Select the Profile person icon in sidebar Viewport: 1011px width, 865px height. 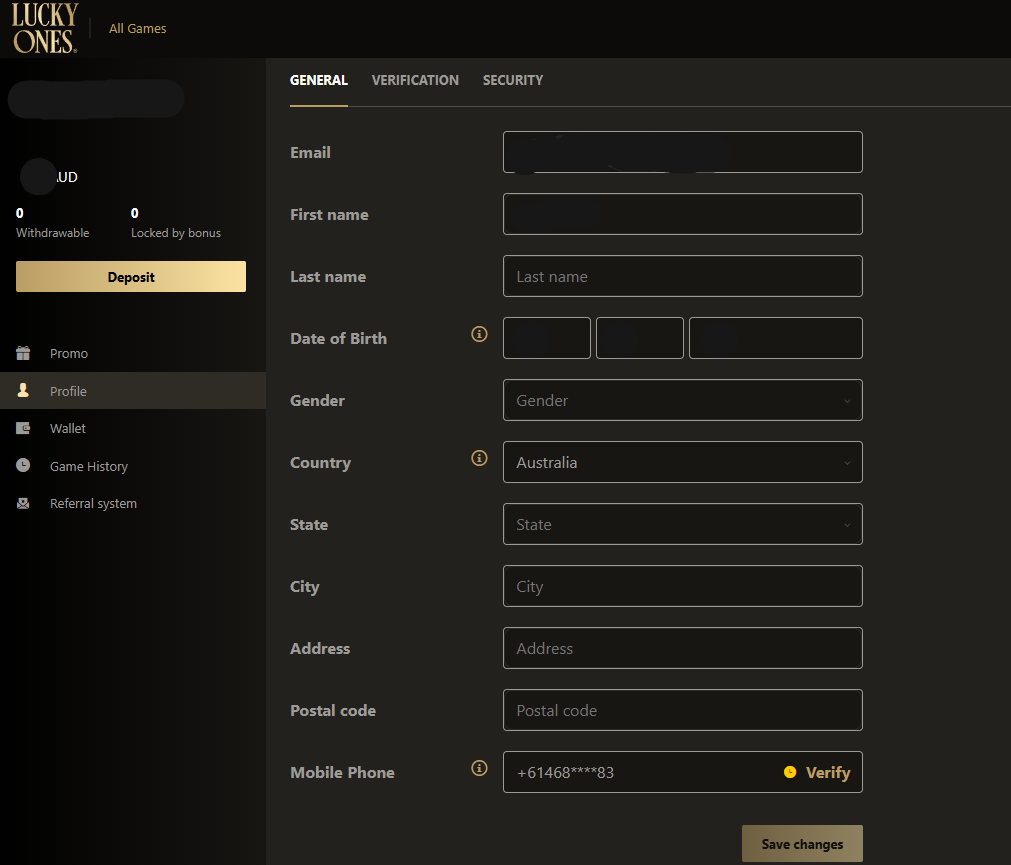click(22, 390)
